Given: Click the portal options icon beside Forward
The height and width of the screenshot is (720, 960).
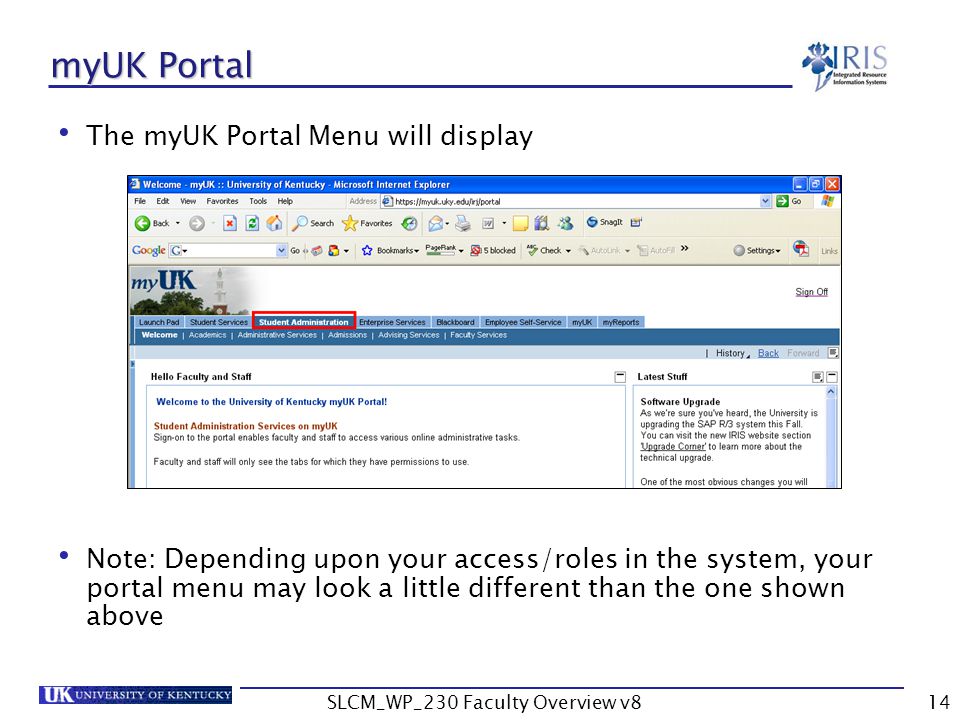Looking at the screenshot, I should pyautogui.click(x=833, y=353).
